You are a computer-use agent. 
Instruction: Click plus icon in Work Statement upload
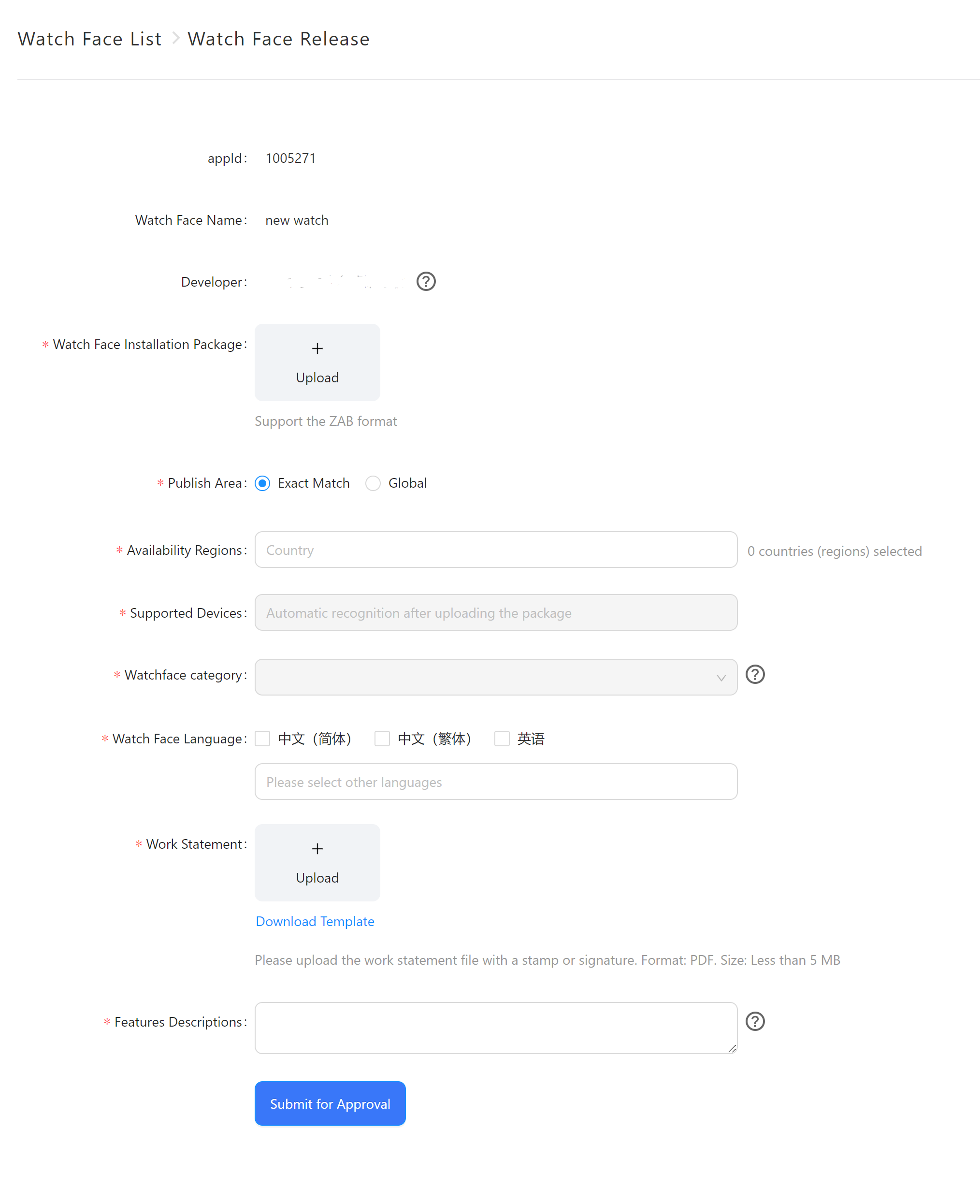point(317,848)
